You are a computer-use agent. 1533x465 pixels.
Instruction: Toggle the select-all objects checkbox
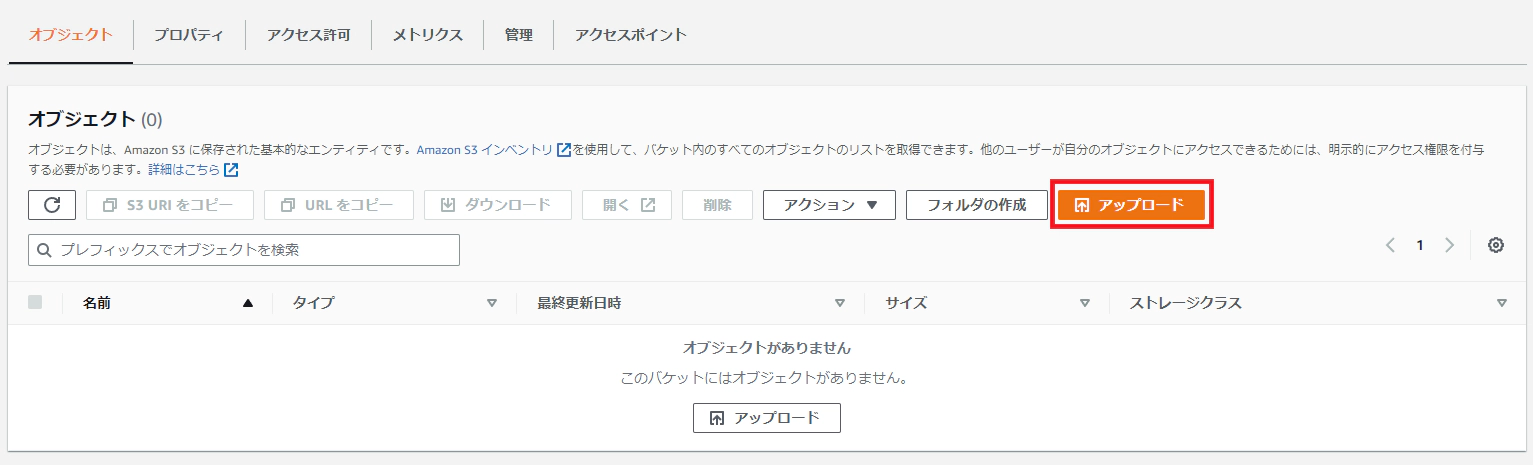tap(35, 303)
